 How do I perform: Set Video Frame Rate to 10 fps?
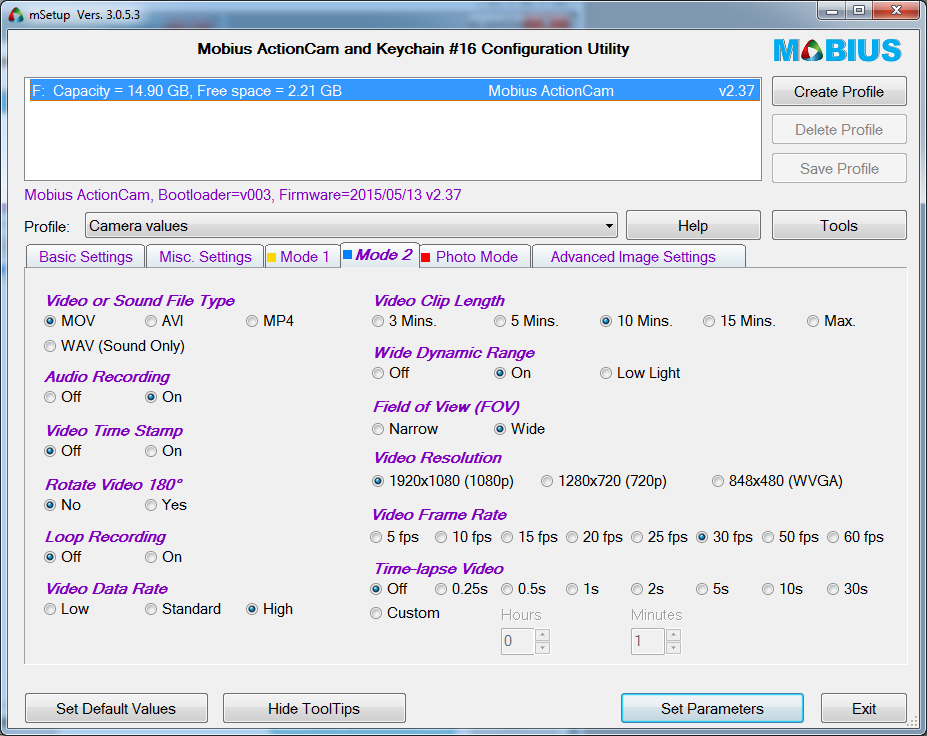pyautogui.click(x=464, y=537)
